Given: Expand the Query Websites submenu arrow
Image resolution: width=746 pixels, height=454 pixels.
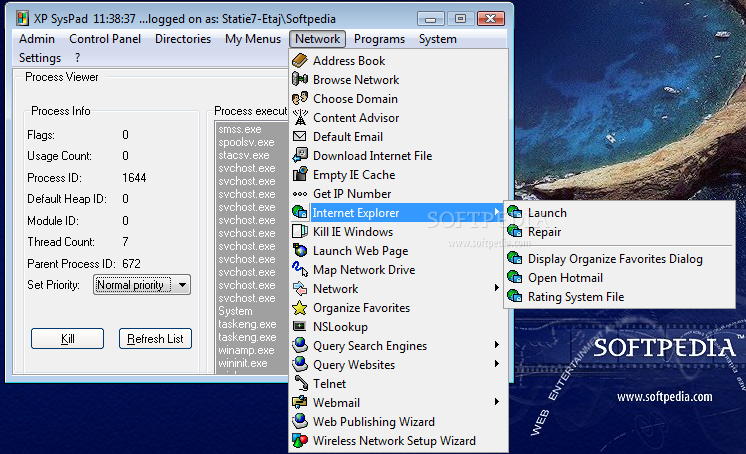Looking at the screenshot, I should pyautogui.click(x=496, y=364).
